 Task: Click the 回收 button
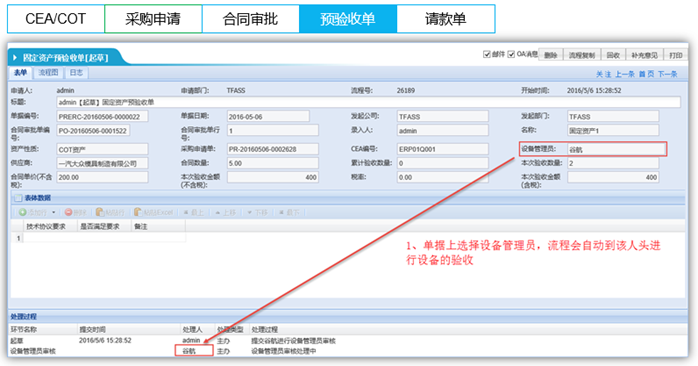pyautogui.click(x=613, y=55)
